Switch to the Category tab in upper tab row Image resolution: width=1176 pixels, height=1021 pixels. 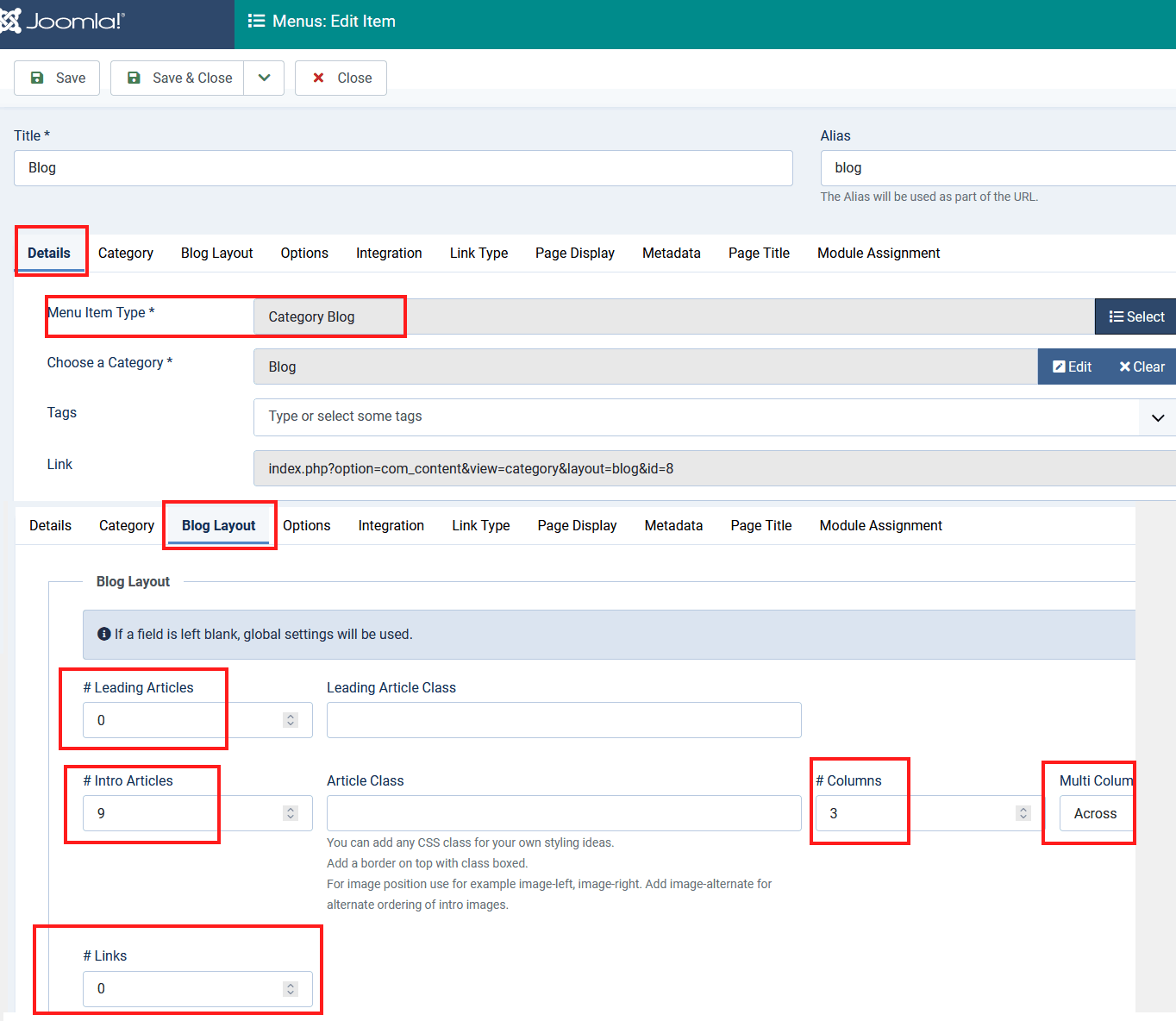(126, 253)
